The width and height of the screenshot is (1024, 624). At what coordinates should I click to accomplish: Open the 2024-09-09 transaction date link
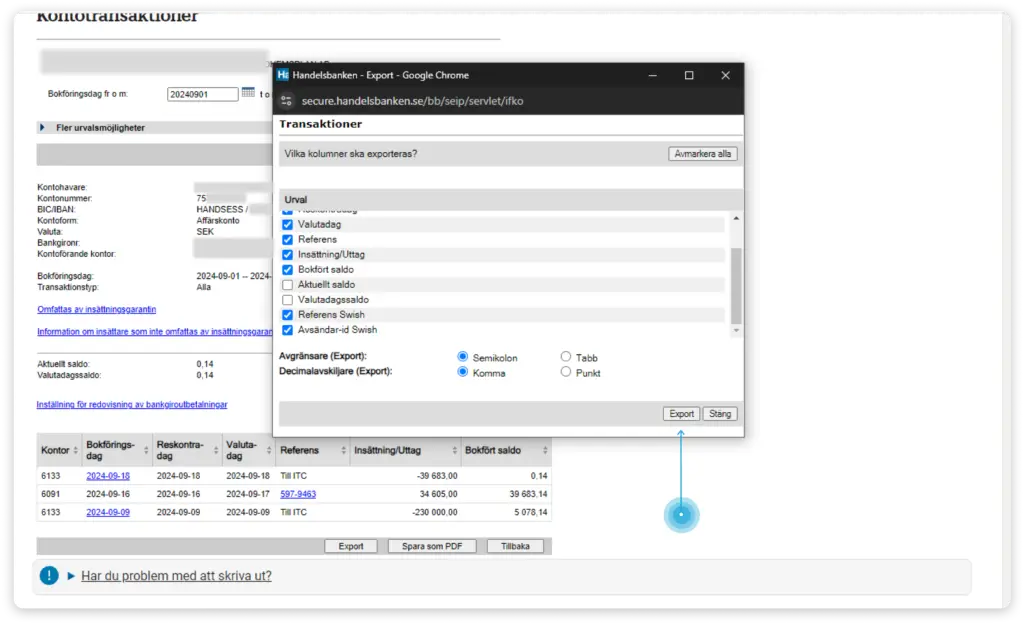pyautogui.click(x=108, y=512)
